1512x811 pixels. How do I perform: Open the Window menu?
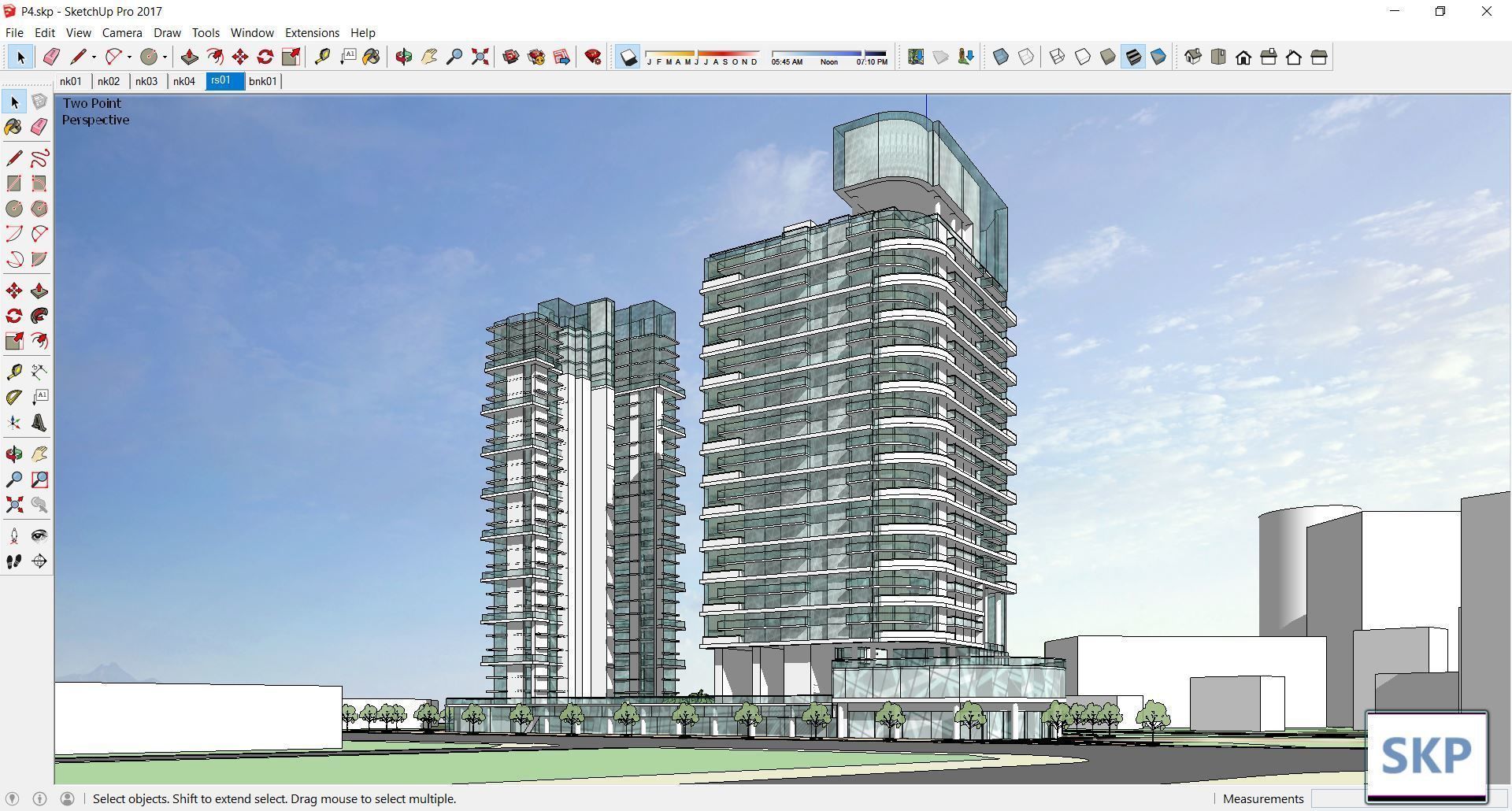(252, 32)
